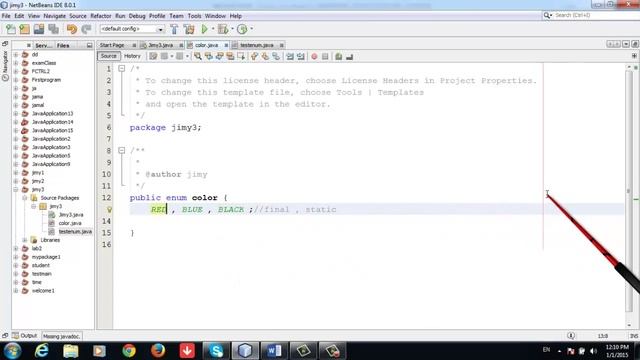Select testenum.java in the project tree
This screenshot has height=360, width=640.
[75, 231]
